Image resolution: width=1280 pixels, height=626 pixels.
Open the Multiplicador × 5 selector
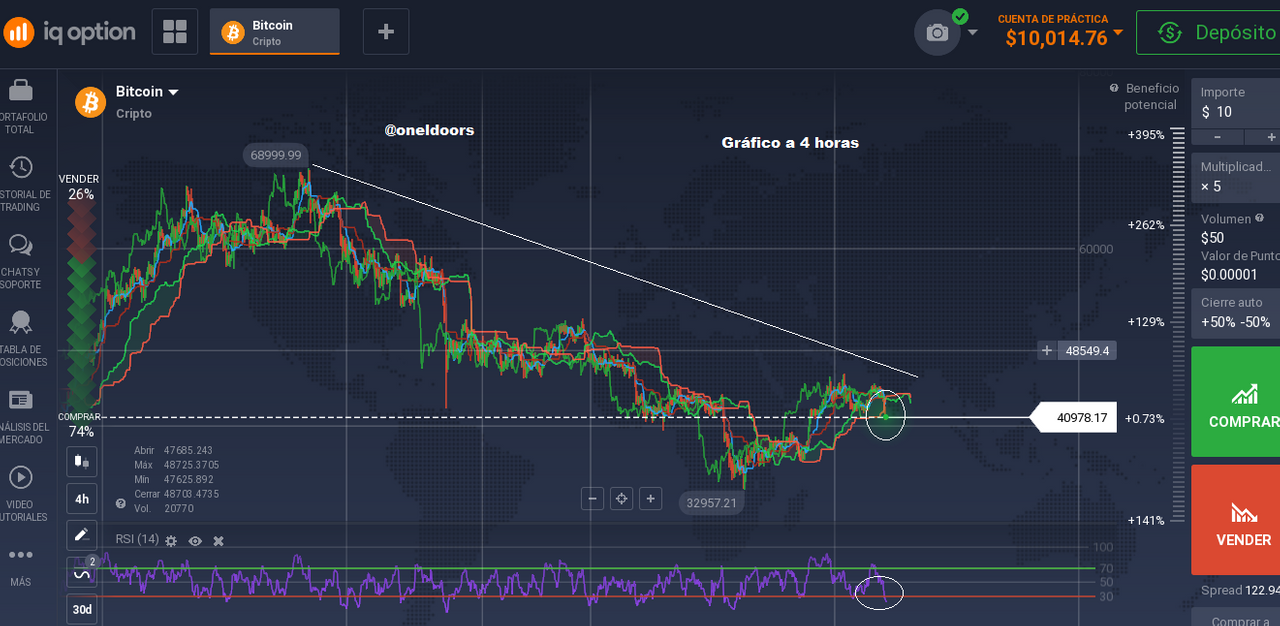click(x=1236, y=177)
